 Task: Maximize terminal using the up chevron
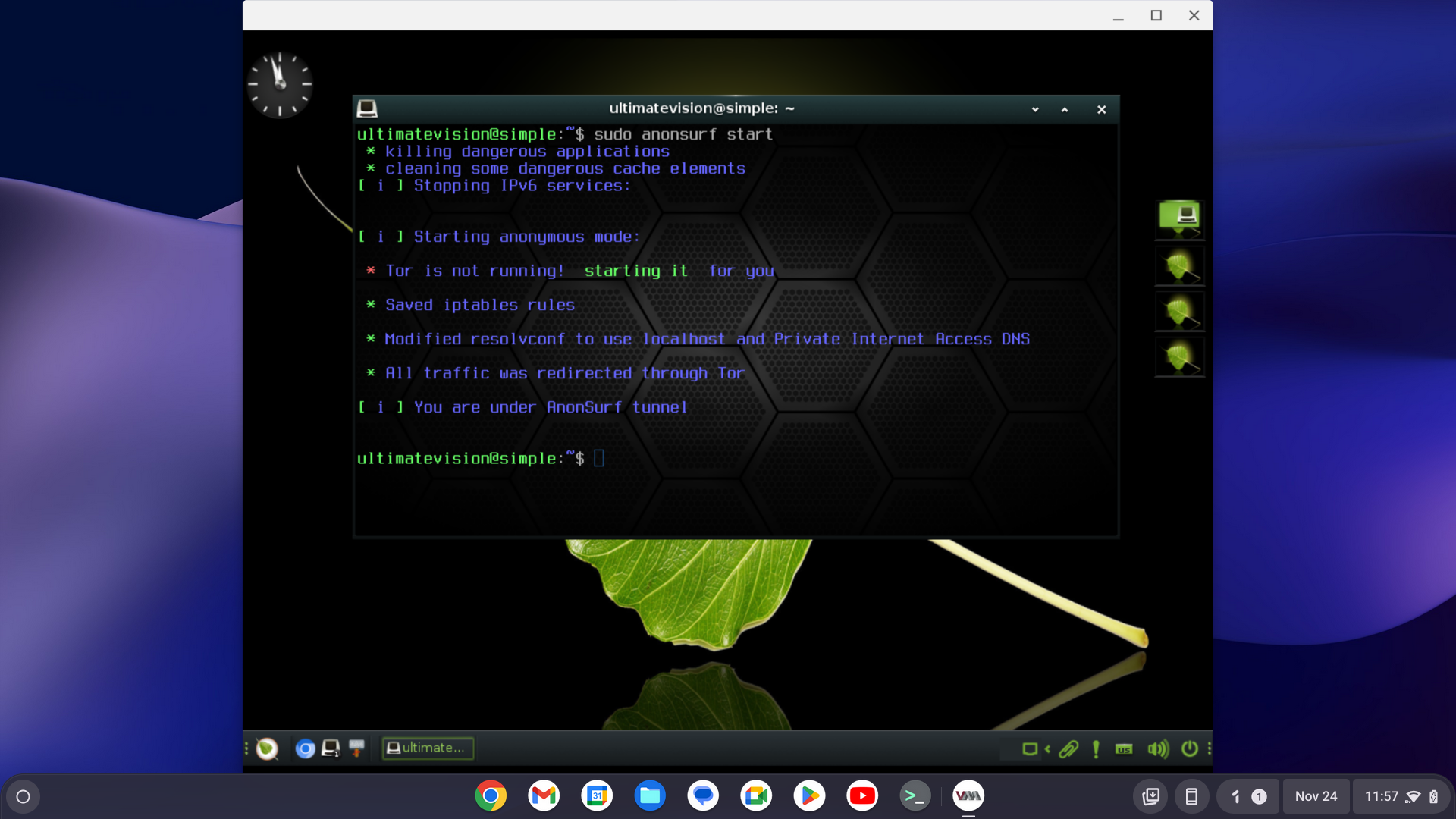(1065, 110)
